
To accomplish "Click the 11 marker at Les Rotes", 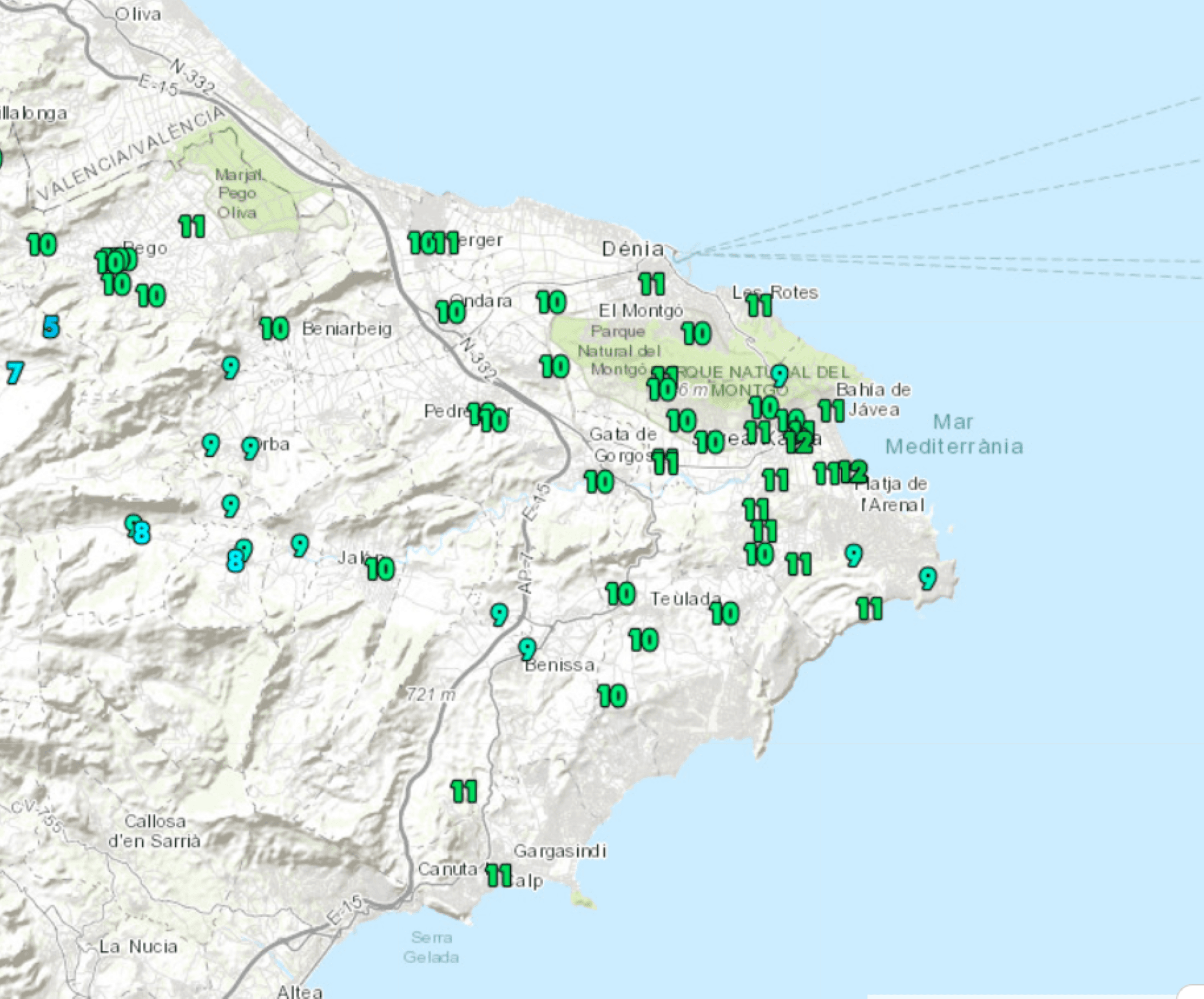I will pos(759,306).
